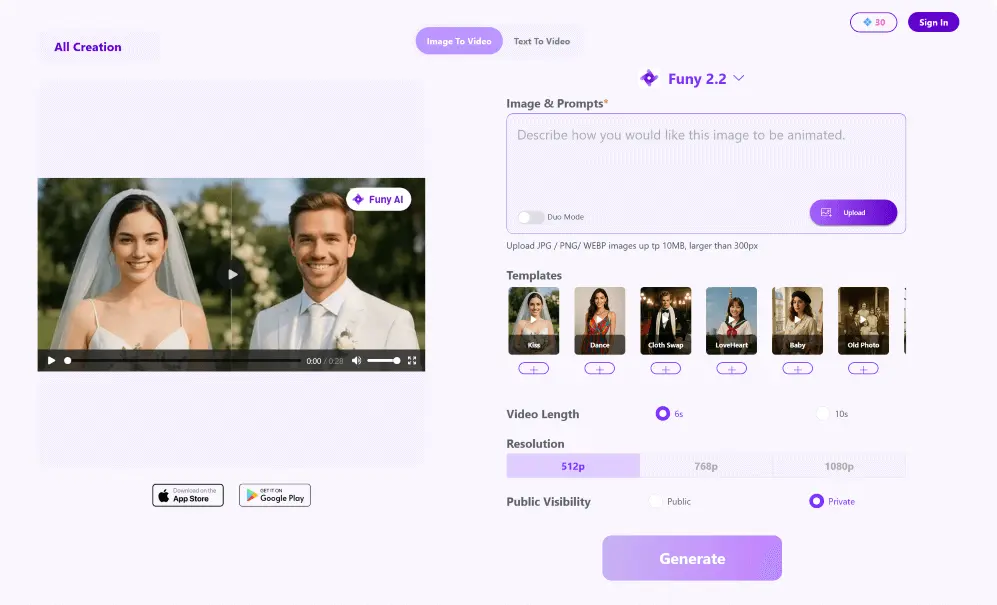Enter fullscreen mode on video player
Viewport: 997px width, 605px height.
click(x=411, y=361)
